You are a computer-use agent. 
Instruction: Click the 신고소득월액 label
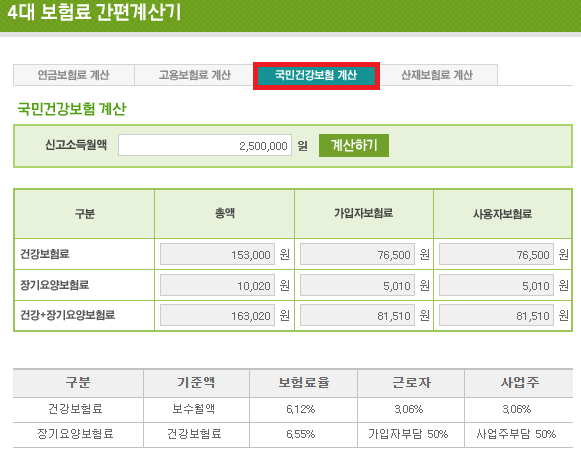click(76, 145)
